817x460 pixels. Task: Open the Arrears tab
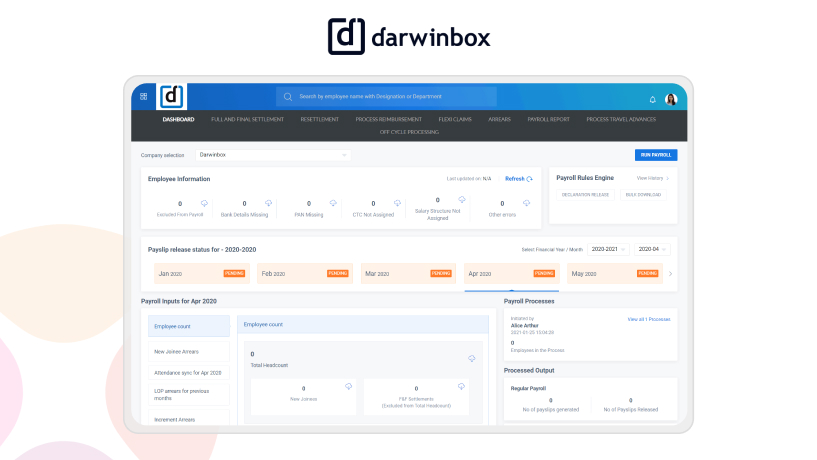coord(499,119)
